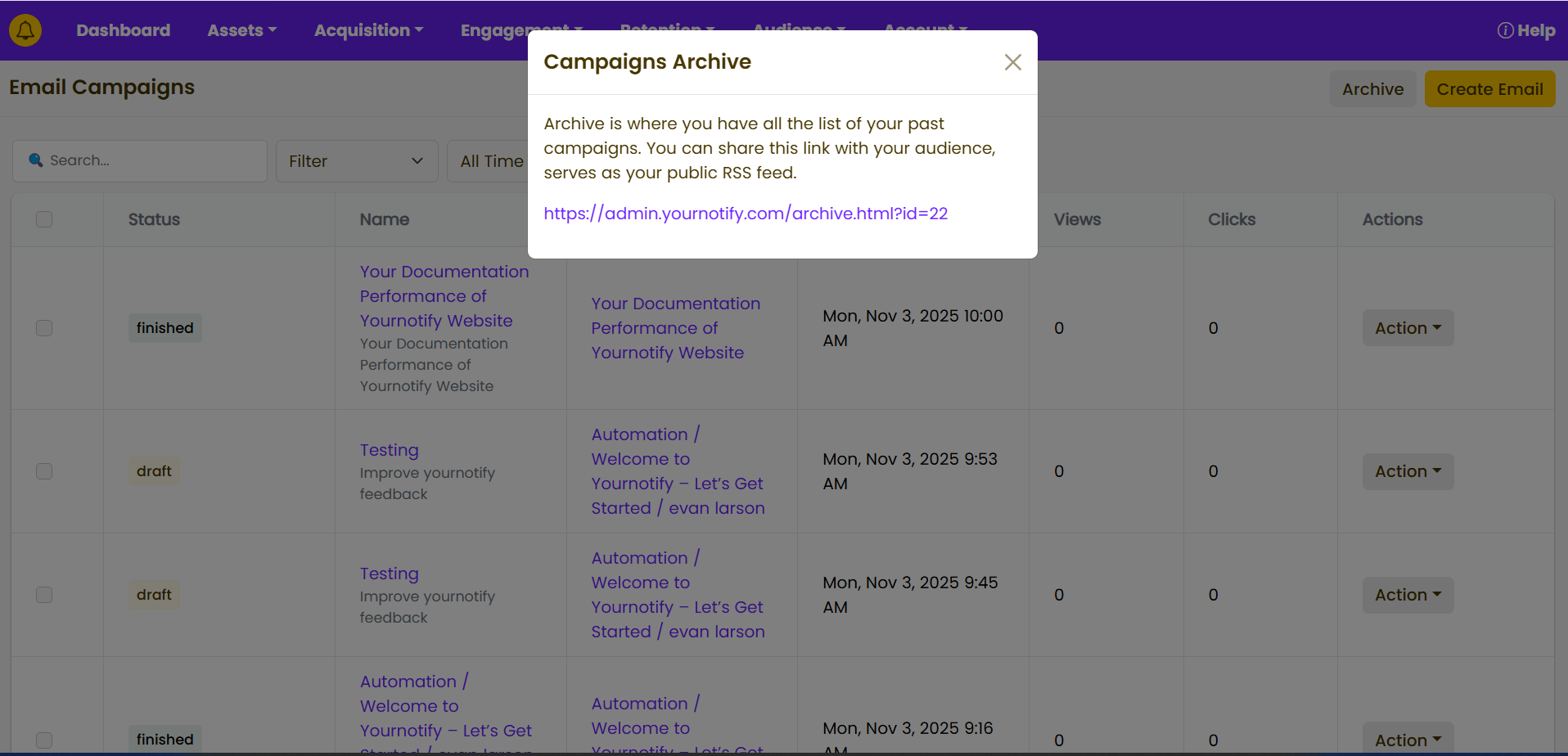The image size is (1568, 756).
Task: Open the Acquisition menu
Action: click(368, 30)
